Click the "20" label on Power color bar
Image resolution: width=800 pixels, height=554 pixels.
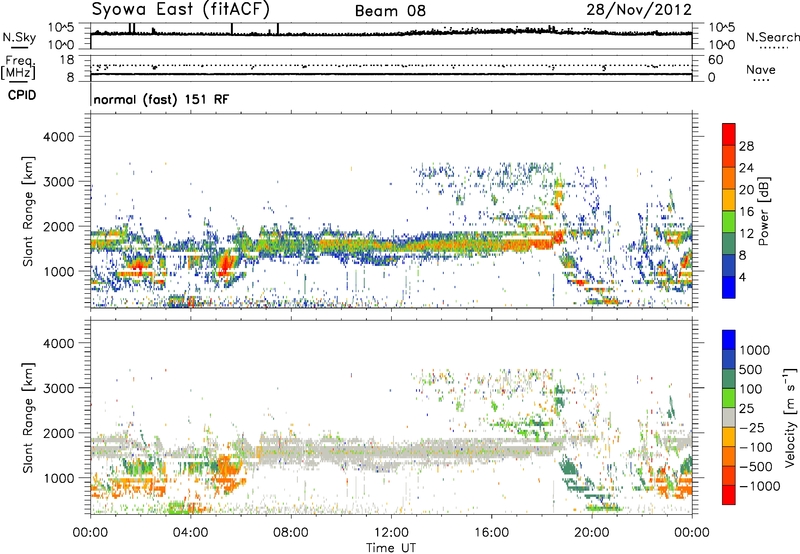[746, 190]
